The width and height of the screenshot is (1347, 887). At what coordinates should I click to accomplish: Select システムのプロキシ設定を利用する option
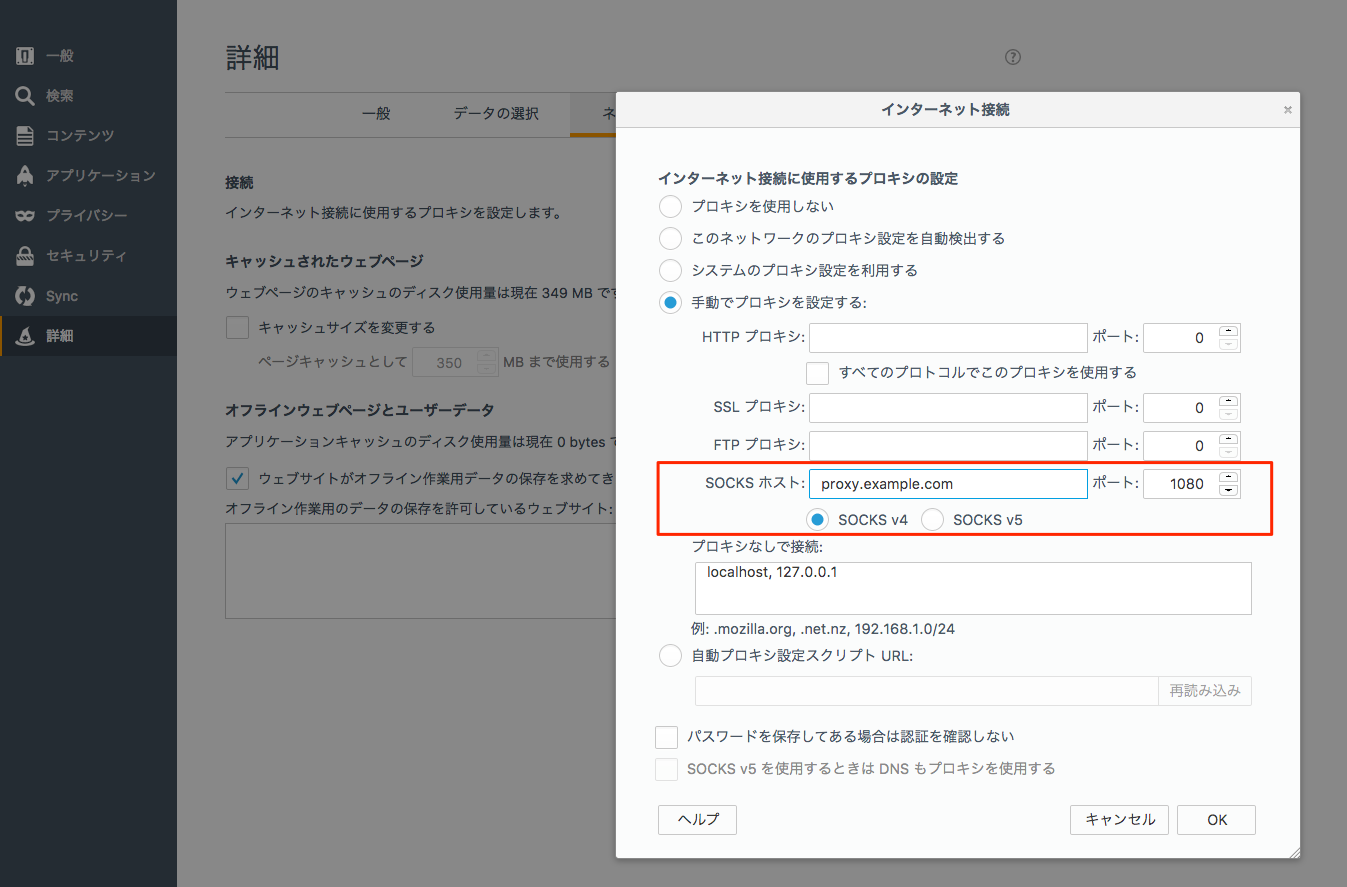coord(670,271)
